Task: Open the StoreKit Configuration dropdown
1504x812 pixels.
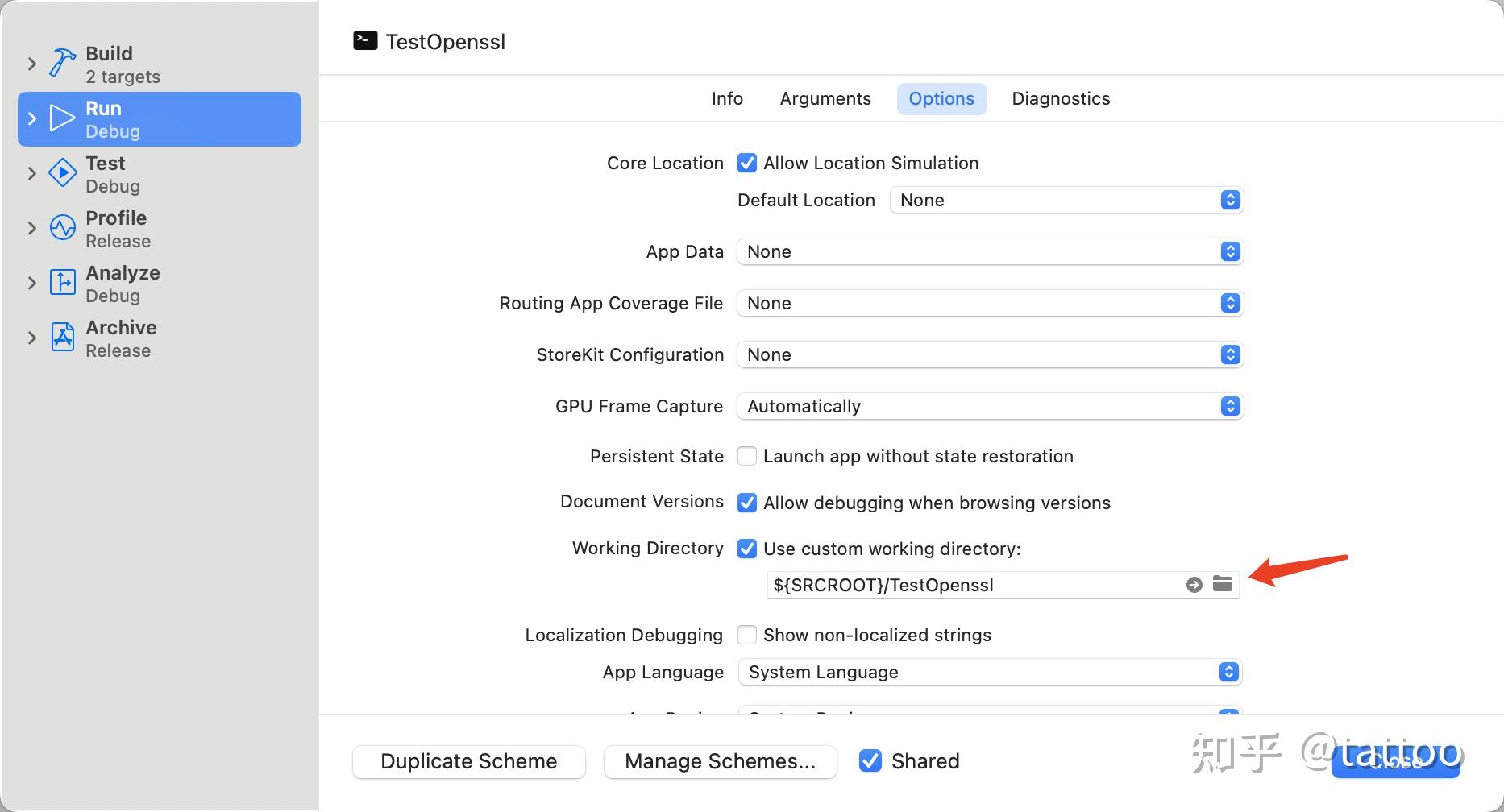Action: 990,354
